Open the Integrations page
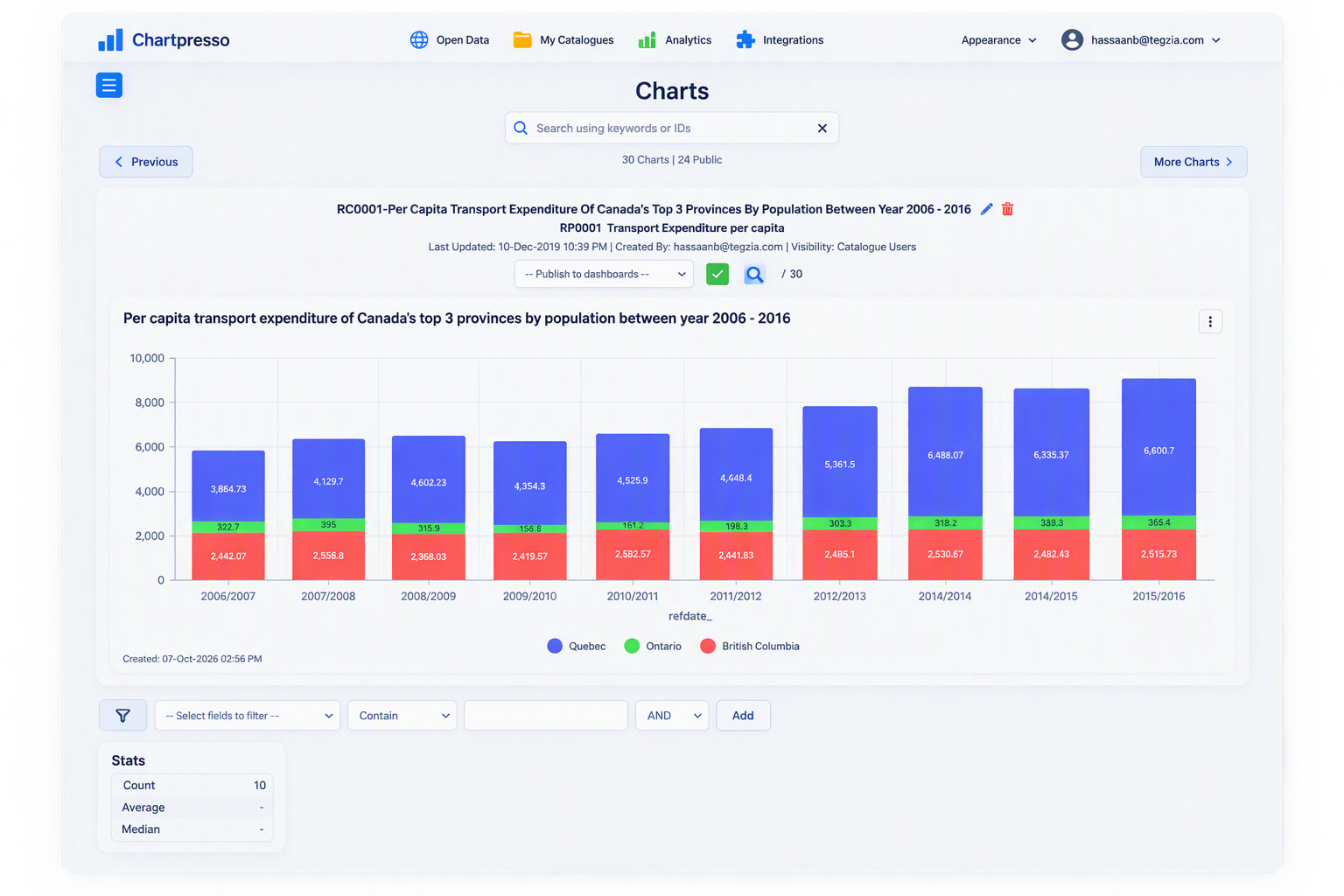This screenshot has width=1344, height=896. pos(780,40)
